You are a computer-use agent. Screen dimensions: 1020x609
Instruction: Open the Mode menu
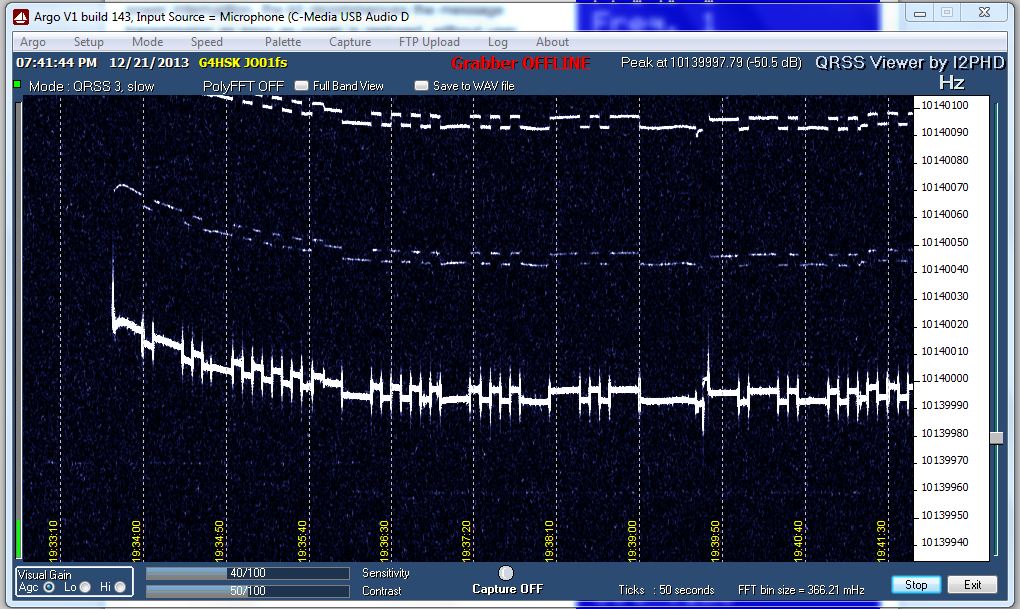(147, 42)
